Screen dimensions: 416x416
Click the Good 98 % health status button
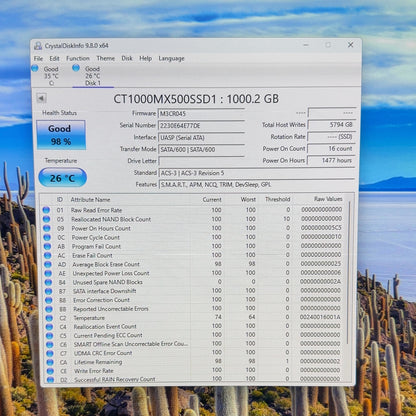point(61,135)
